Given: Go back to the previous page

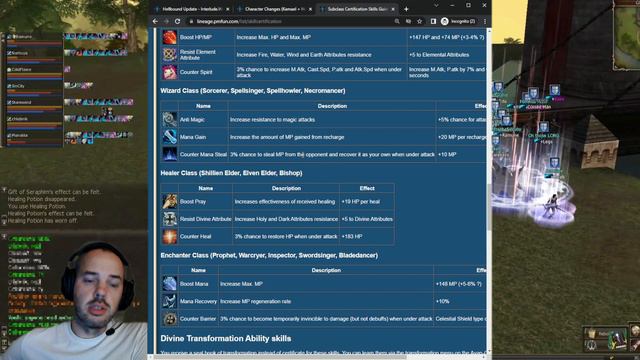Looking at the screenshot, I should (x=156, y=21).
